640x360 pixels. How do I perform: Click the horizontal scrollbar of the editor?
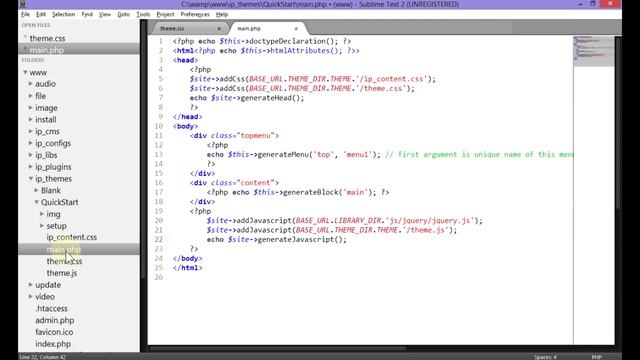(278, 348)
